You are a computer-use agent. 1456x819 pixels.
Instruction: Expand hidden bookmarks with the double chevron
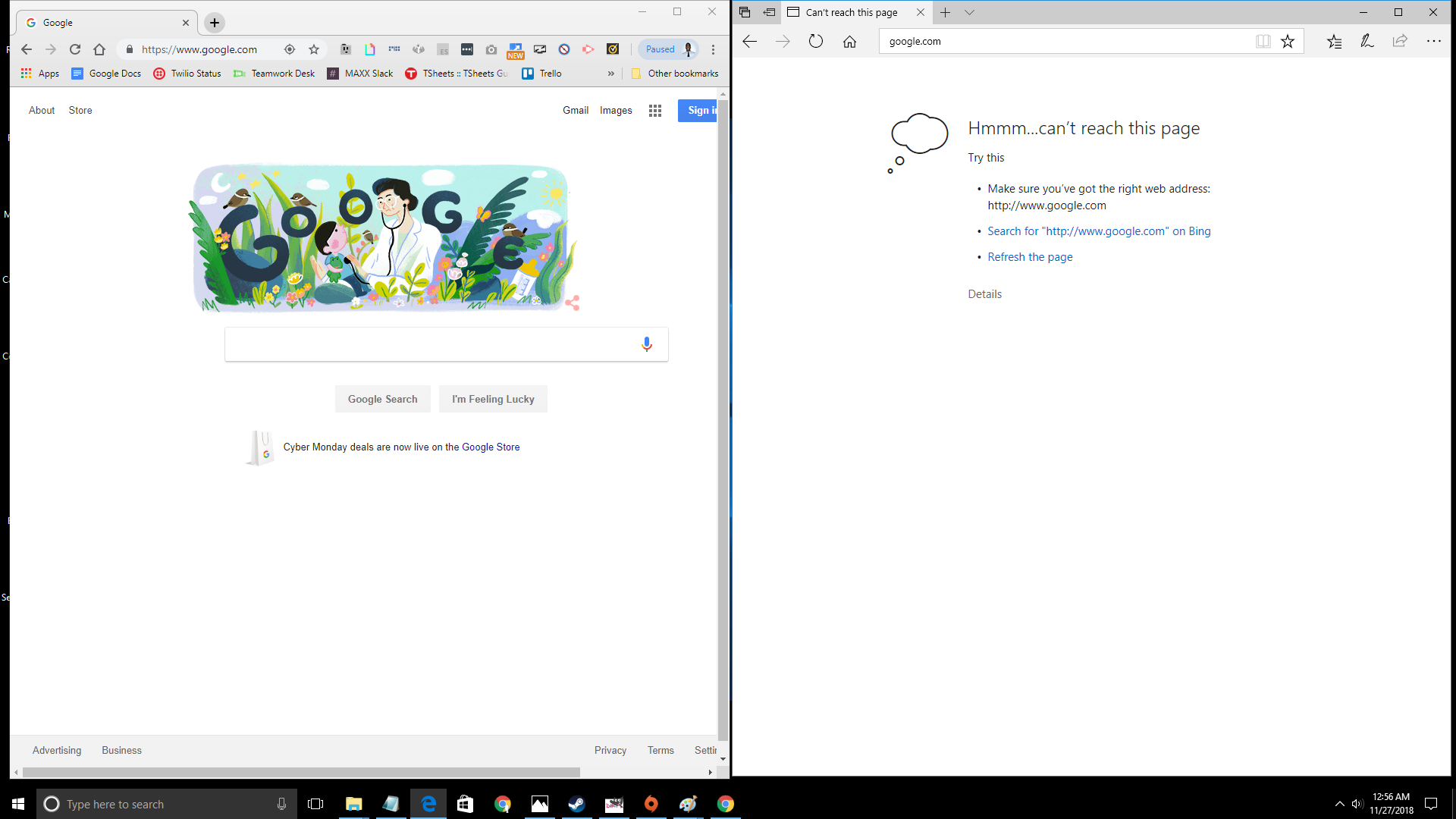point(611,74)
